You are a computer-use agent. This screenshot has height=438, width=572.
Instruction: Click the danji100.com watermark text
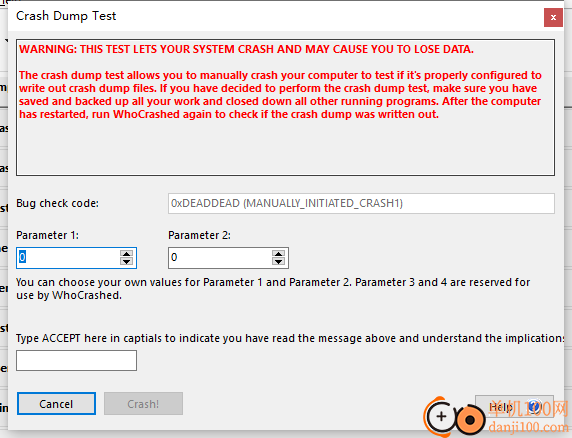528,427
